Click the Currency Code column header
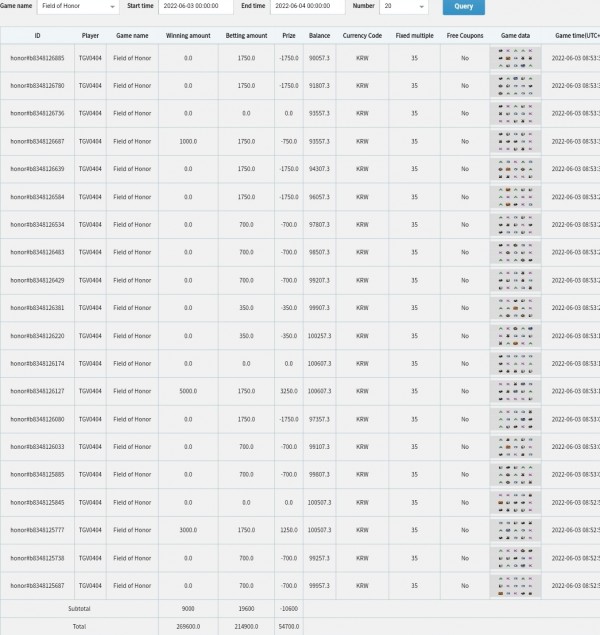This screenshot has height=635, width=600. pyautogui.click(x=362, y=36)
